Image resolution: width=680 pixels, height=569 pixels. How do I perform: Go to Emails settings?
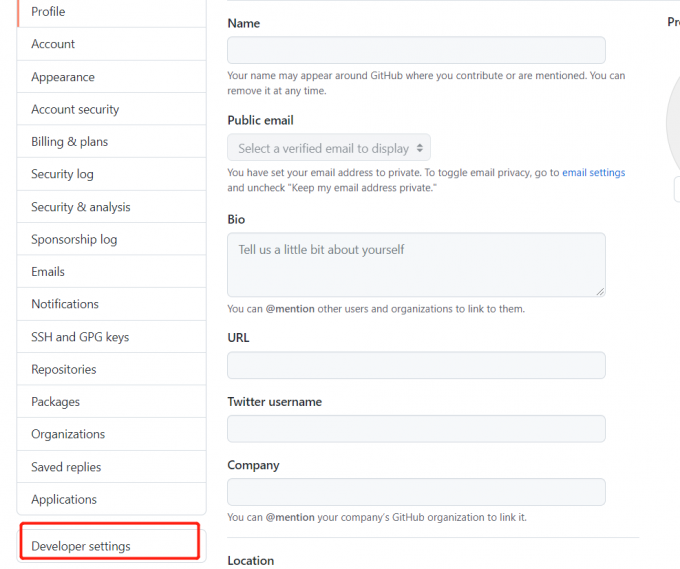pyautogui.click(x=48, y=272)
